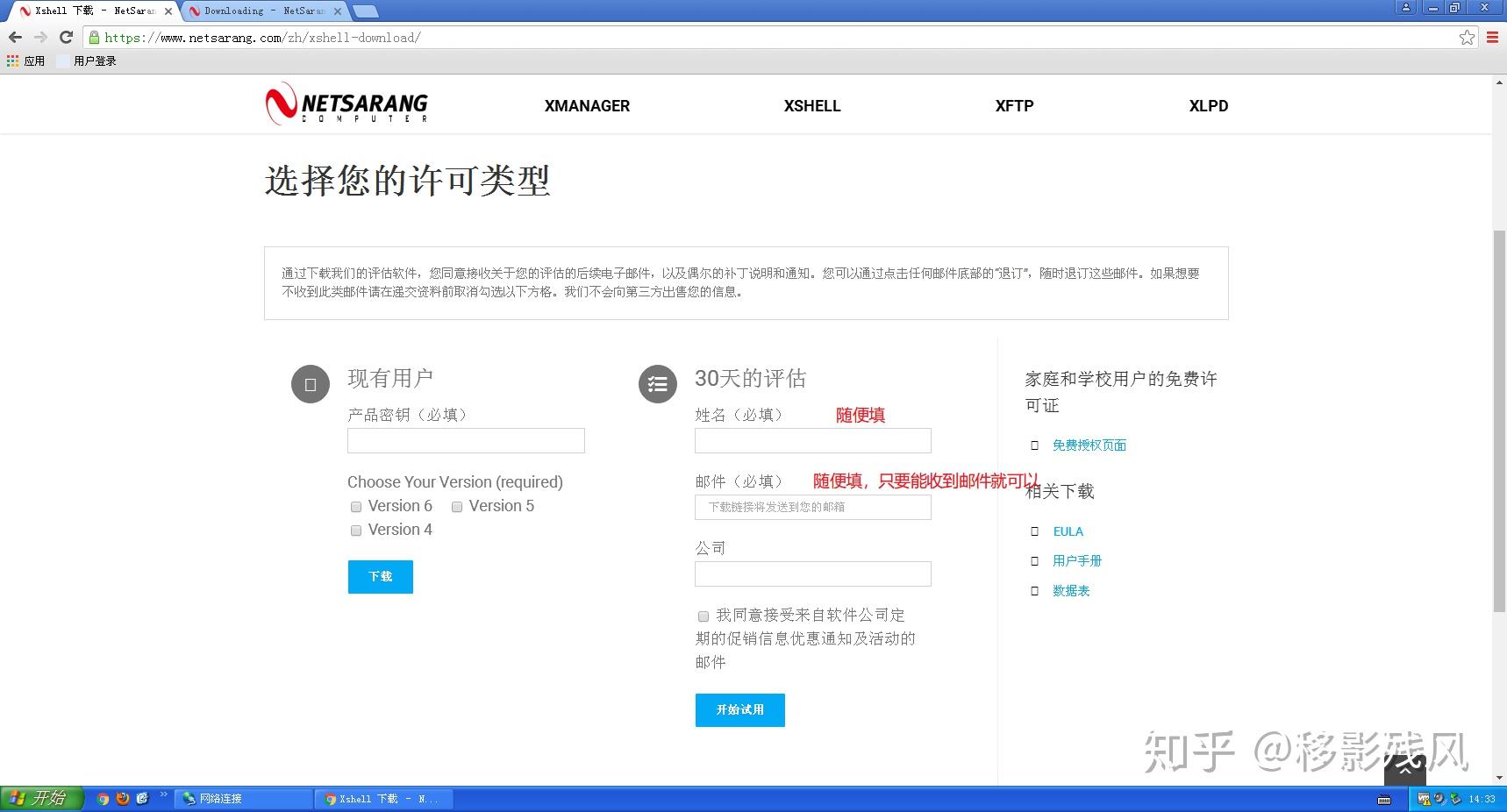
Task: Click the NetSarang Computer logo
Action: [346, 104]
